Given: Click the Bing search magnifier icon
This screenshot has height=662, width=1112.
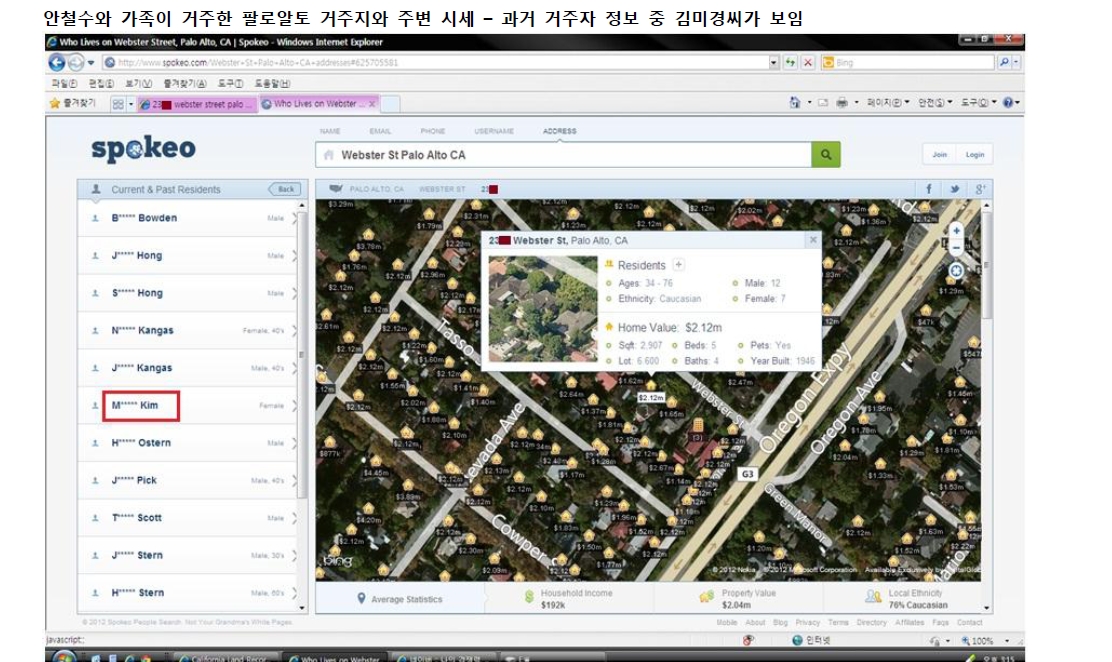Looking at the screenshot, I should [1004, 62].
